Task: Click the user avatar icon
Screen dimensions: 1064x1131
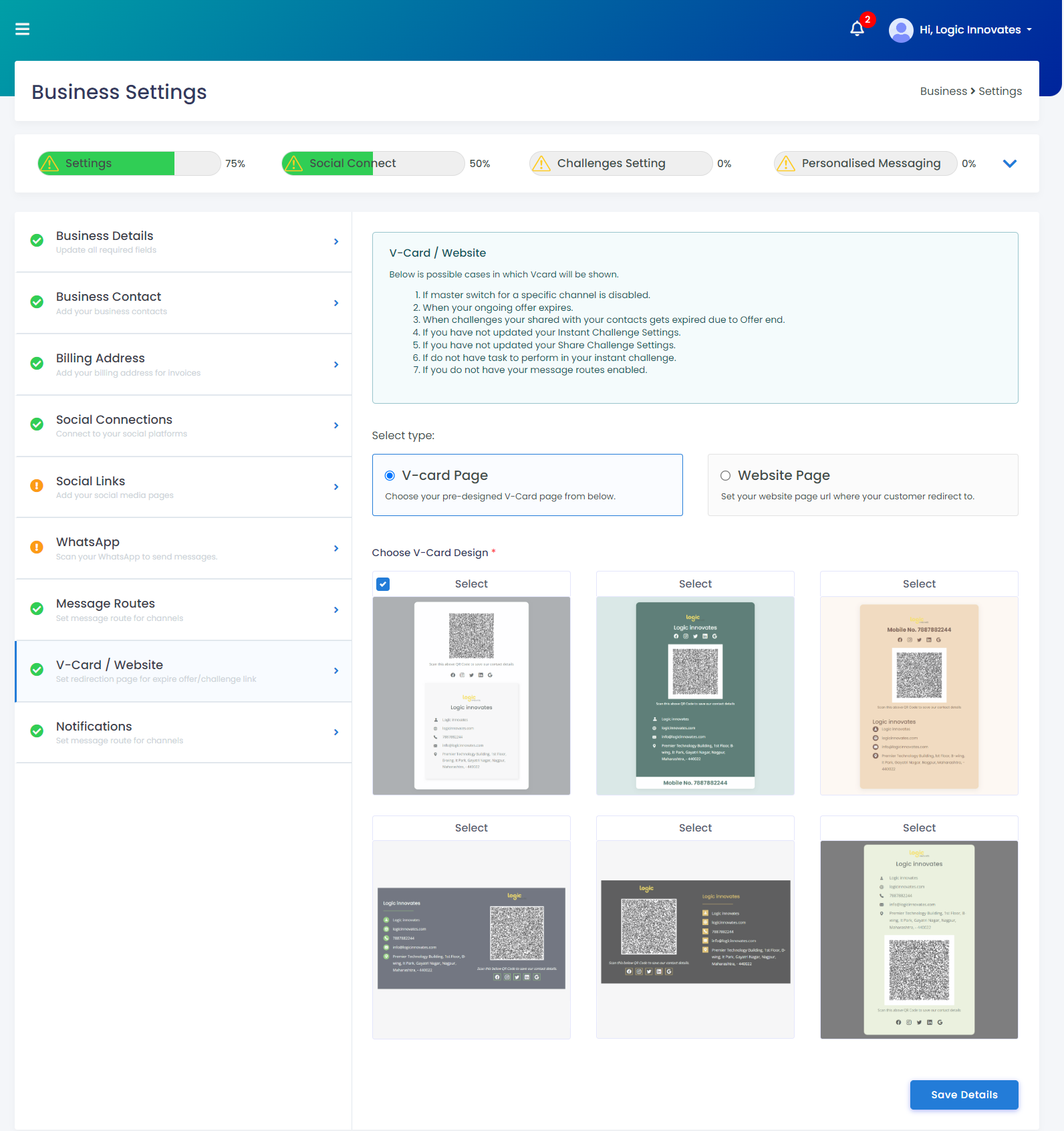Action: pyautogui.click(x=901, y=30)
